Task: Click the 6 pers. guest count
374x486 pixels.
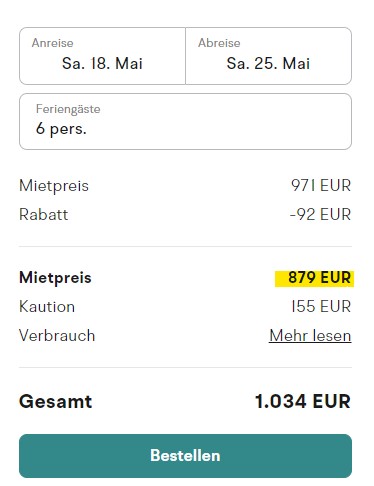Action: [x=61, y=129]
